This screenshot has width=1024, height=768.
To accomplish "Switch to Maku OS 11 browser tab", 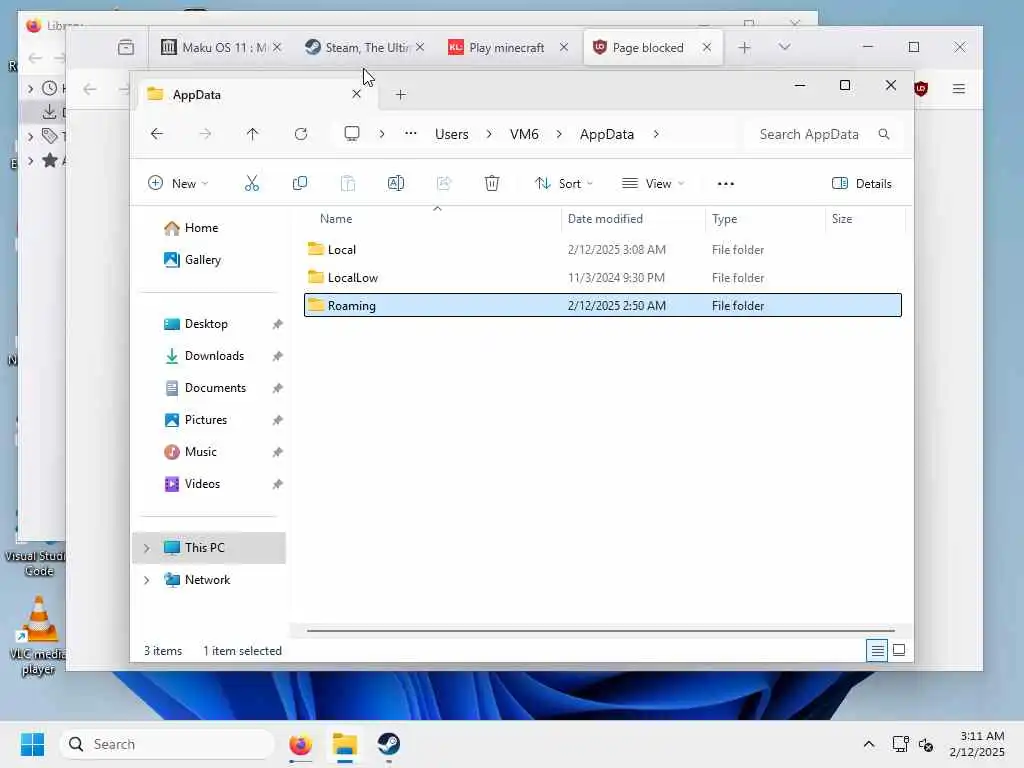I will (220, 48).
